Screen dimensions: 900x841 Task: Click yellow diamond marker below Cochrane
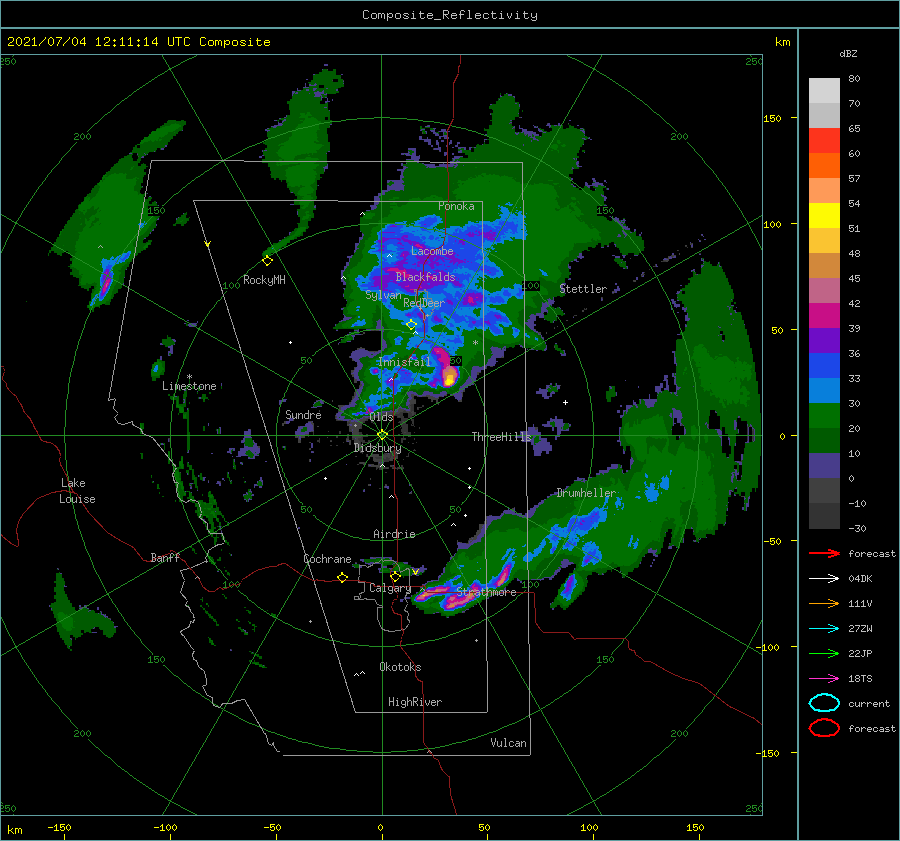pos(342,578)
